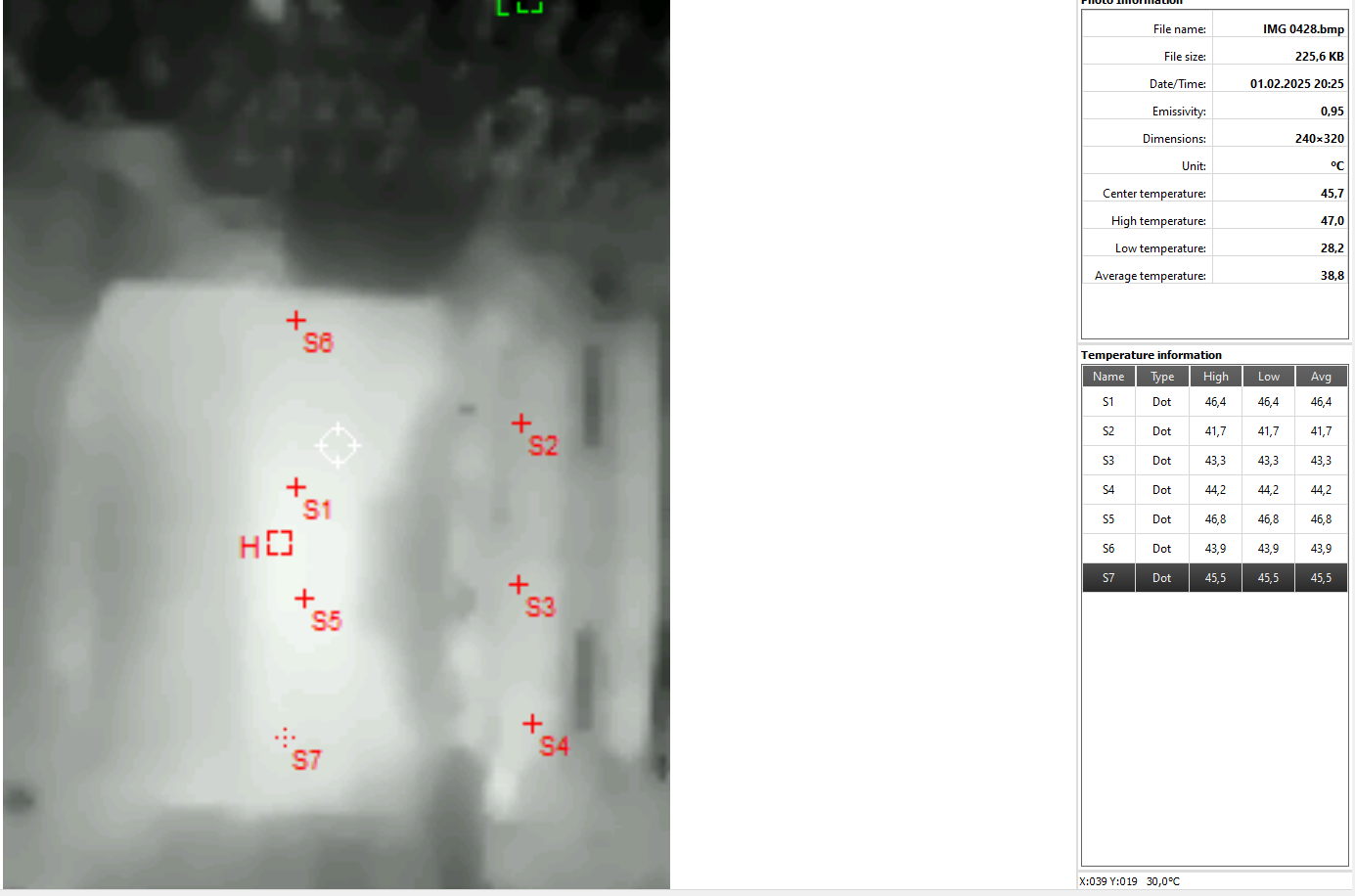Select the S4 row in temperature table
1355x896 pixels.
[x=1215, y=490]
